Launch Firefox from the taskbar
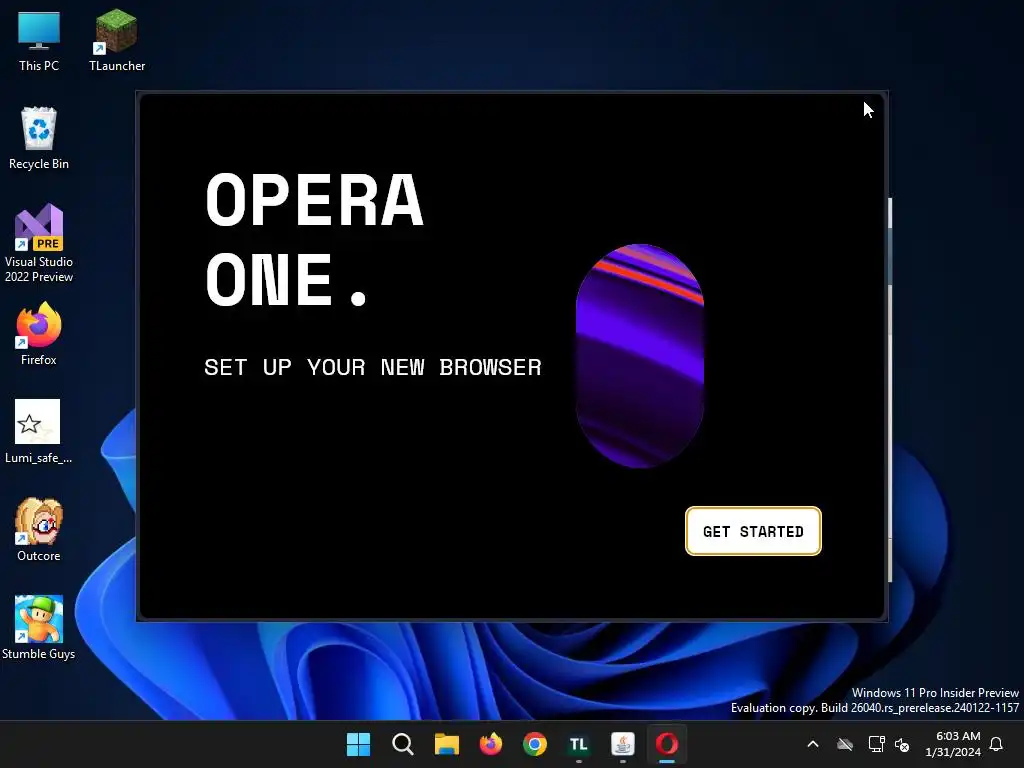This screenshot has height=768, width=1024. pyautogui.click(x=490, y=744)
